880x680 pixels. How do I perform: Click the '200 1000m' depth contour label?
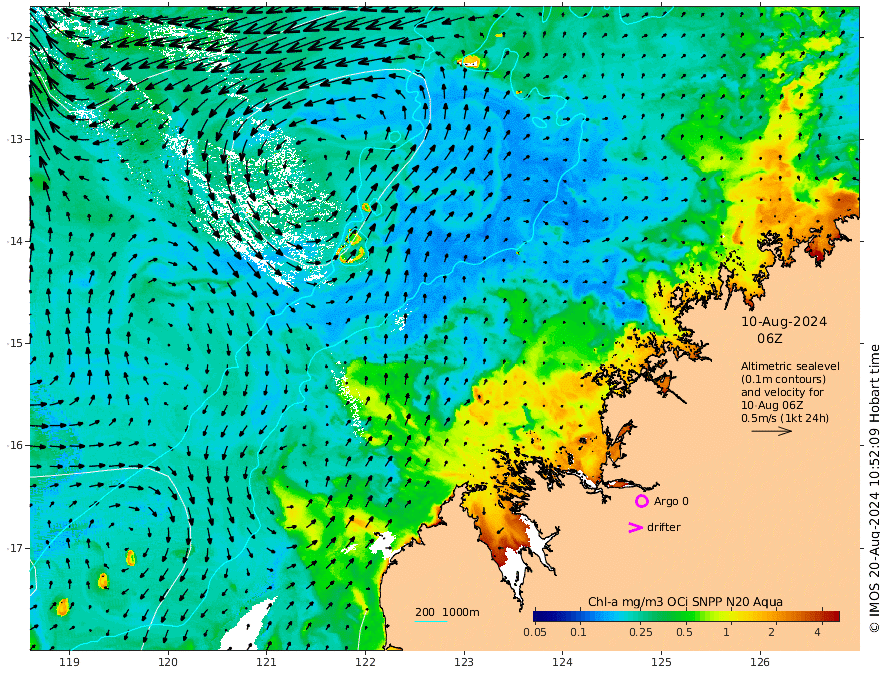click(x=447, y=612)
